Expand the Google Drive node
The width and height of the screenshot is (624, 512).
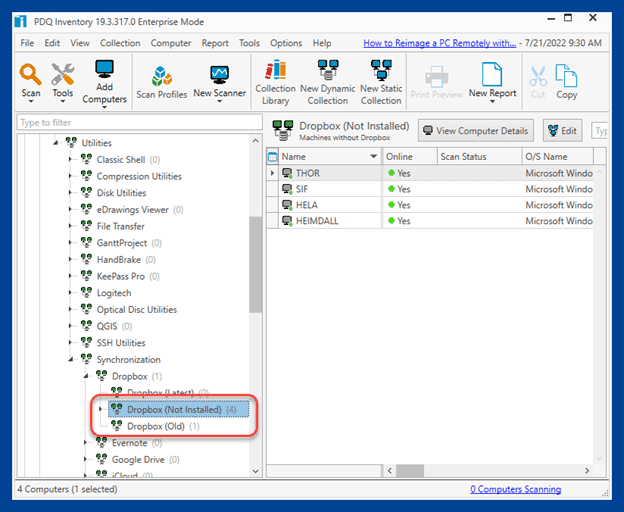(85, 459)
